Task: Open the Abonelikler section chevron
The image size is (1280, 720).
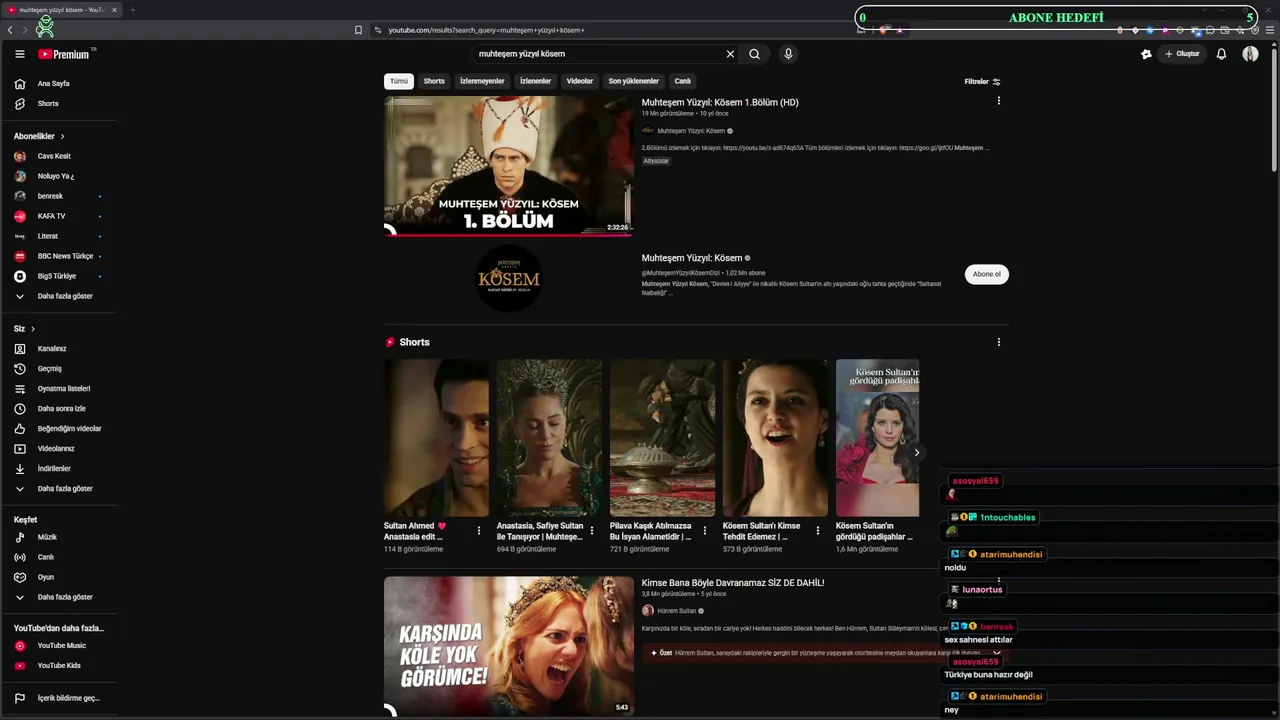Action: [62, 136]
